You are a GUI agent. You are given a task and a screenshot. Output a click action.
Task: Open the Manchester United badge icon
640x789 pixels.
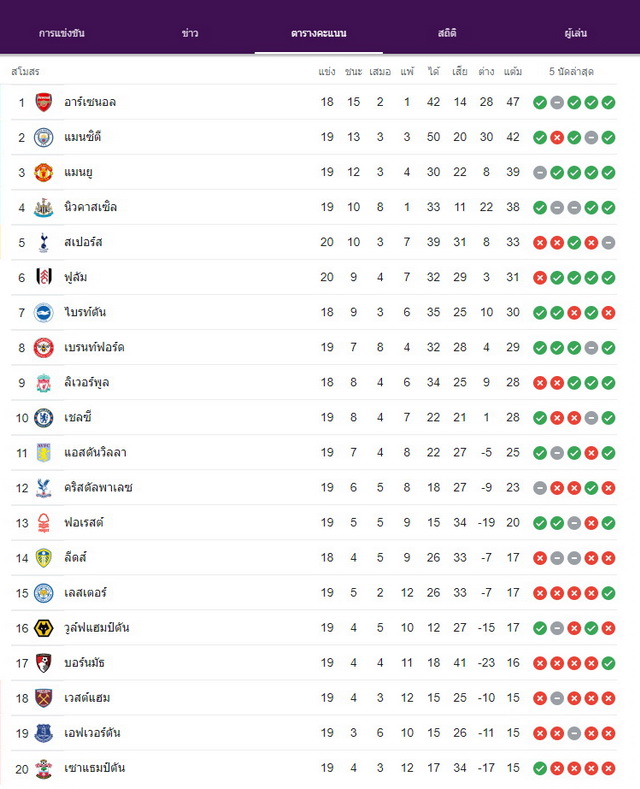(x=44, y=172)
